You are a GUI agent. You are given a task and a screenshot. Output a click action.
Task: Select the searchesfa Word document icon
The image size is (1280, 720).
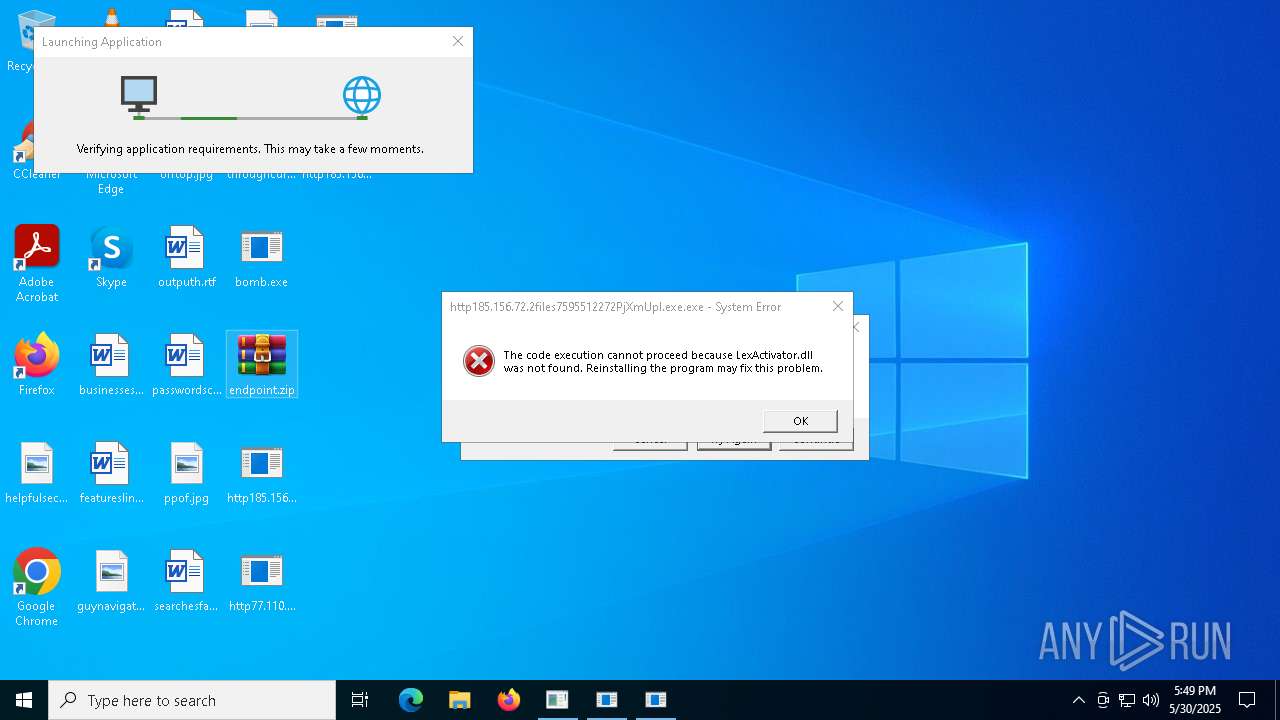tap(187, 581)
